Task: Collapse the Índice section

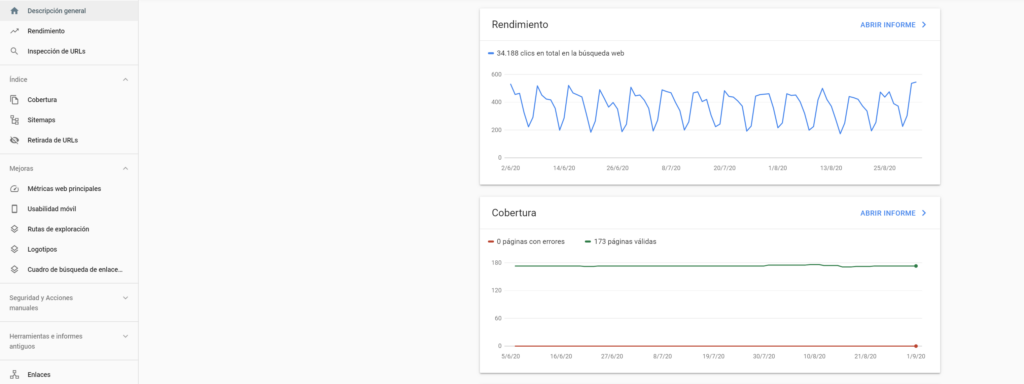Action: [125, 80]
